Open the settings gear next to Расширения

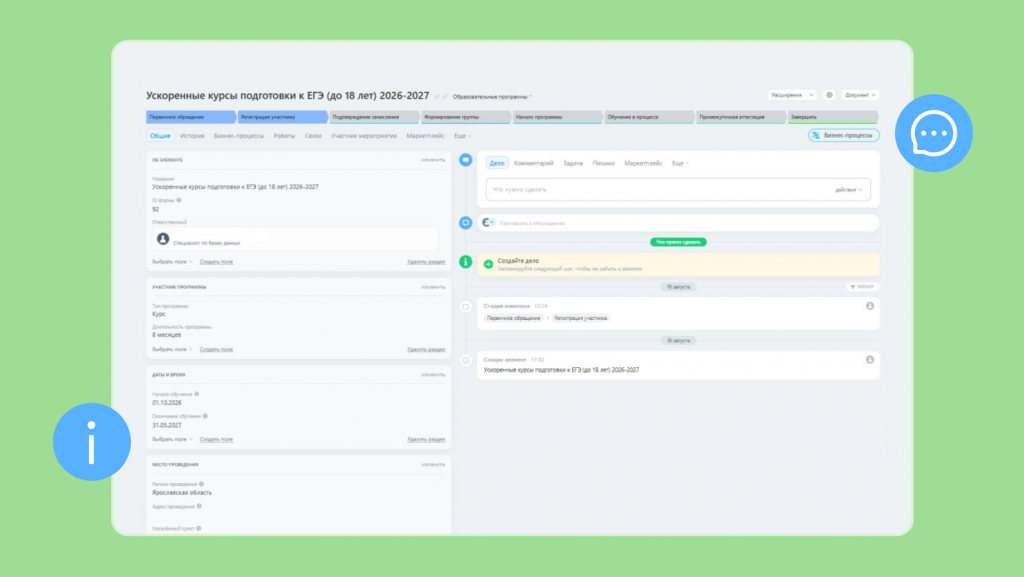pyautogui.click(x=829, y=95)
